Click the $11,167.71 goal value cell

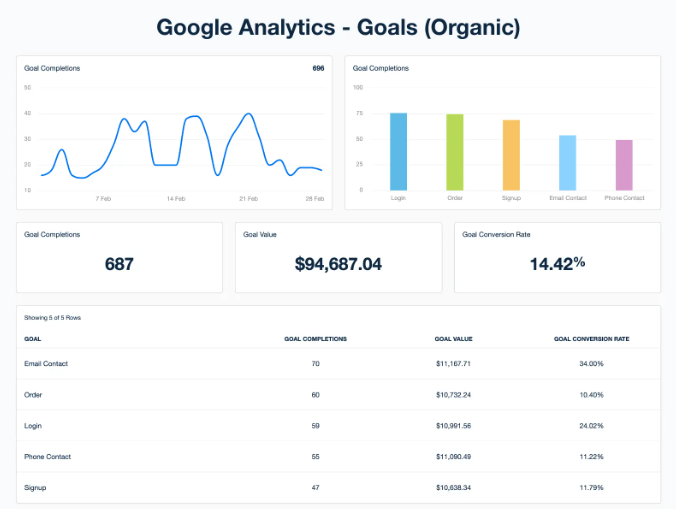point(454,364)
